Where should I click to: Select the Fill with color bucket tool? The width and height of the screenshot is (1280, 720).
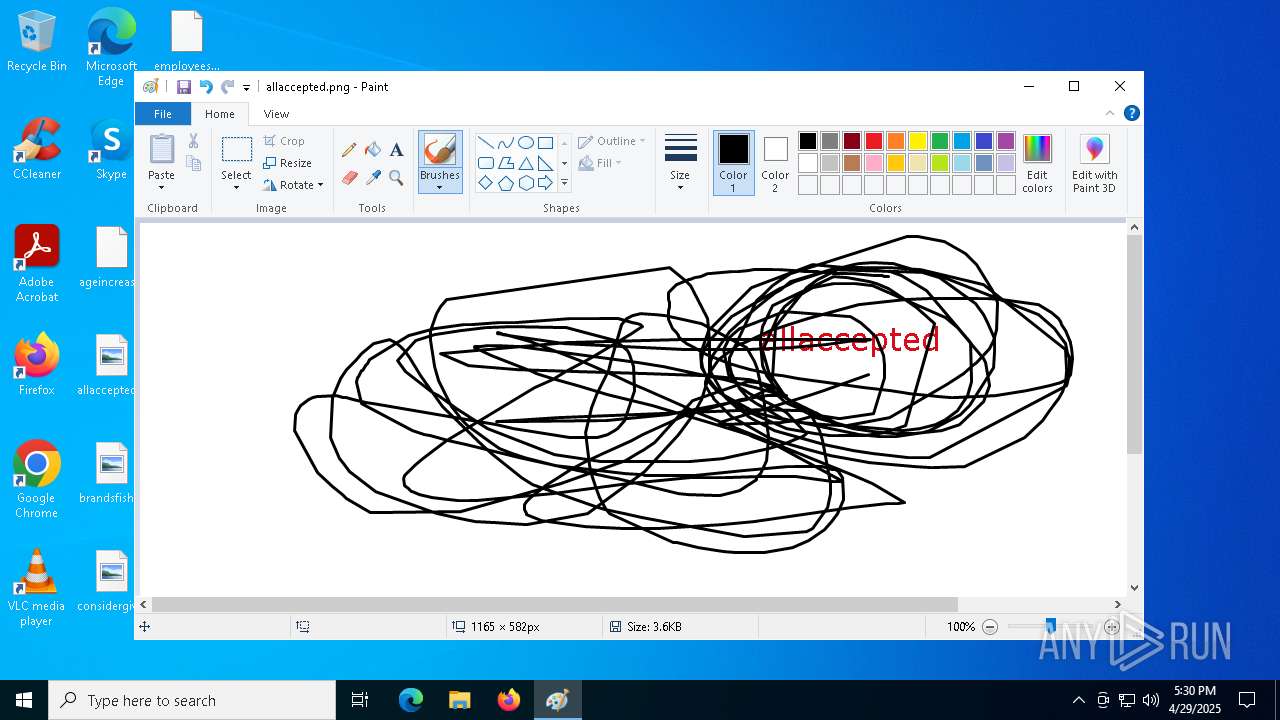pos(373,150)
